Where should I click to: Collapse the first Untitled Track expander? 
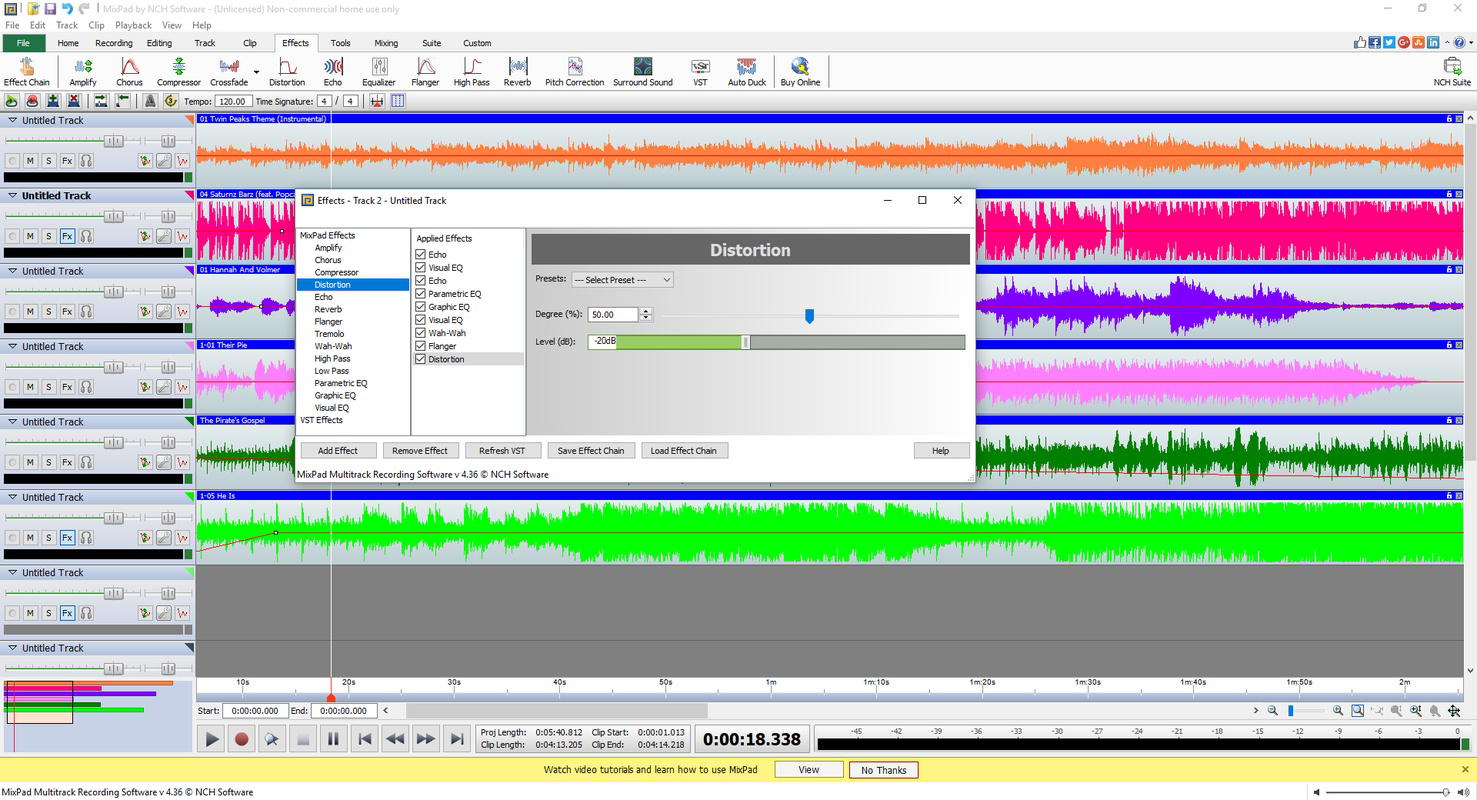13,120
